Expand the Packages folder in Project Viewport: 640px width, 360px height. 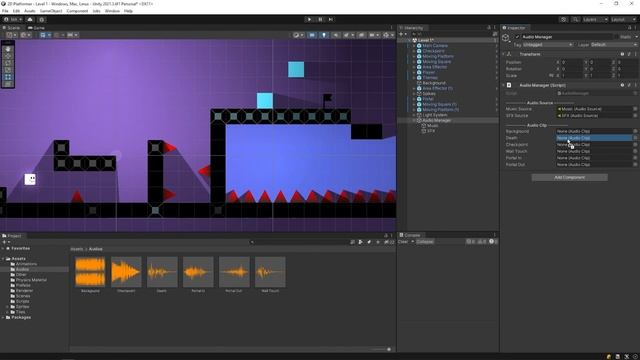pos(3,317)
